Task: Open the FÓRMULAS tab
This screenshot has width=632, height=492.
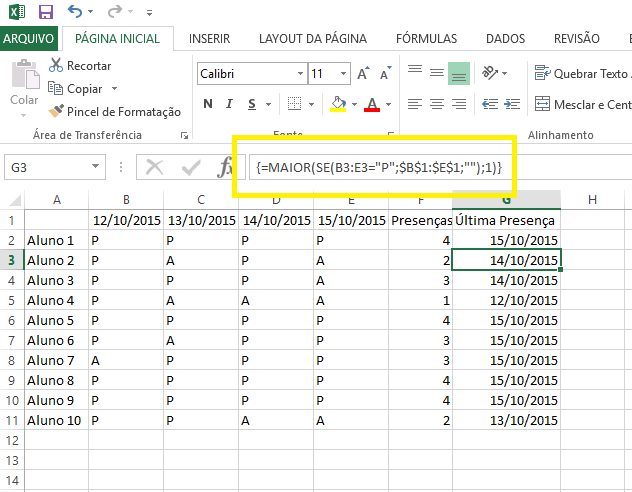Action: [x=426, y=39]
